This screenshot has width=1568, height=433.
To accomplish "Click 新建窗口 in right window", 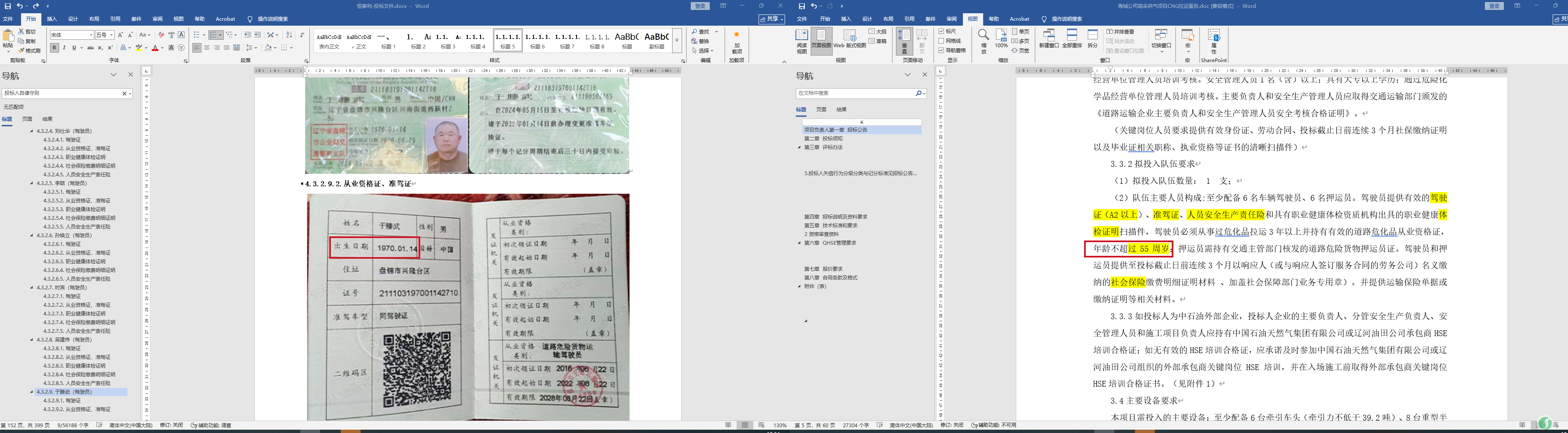I will 1049,39.
